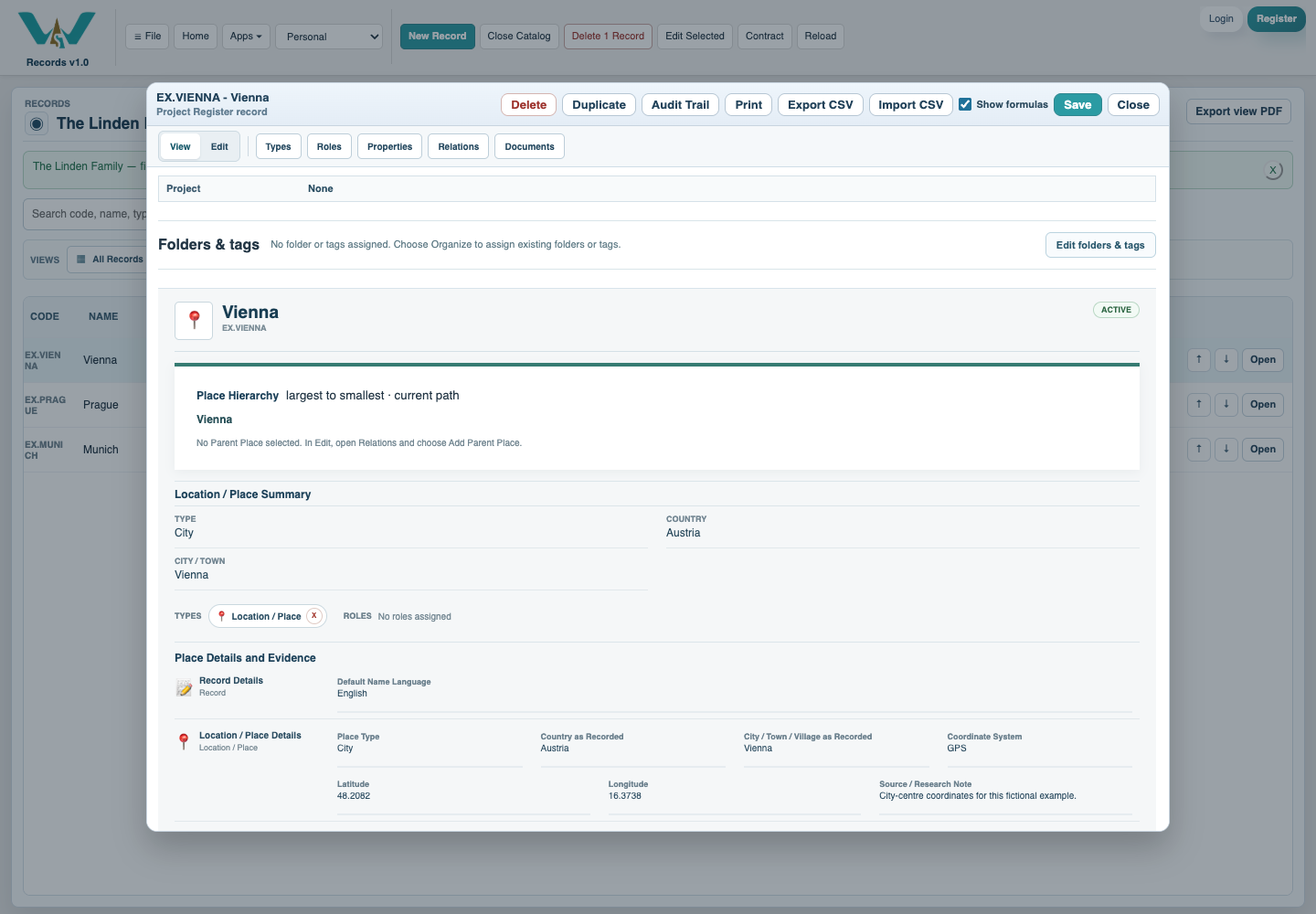The height and width of the screenshot is (914, 1316).
Task: Click the red Delete button
Action: (x=529, y=105)
